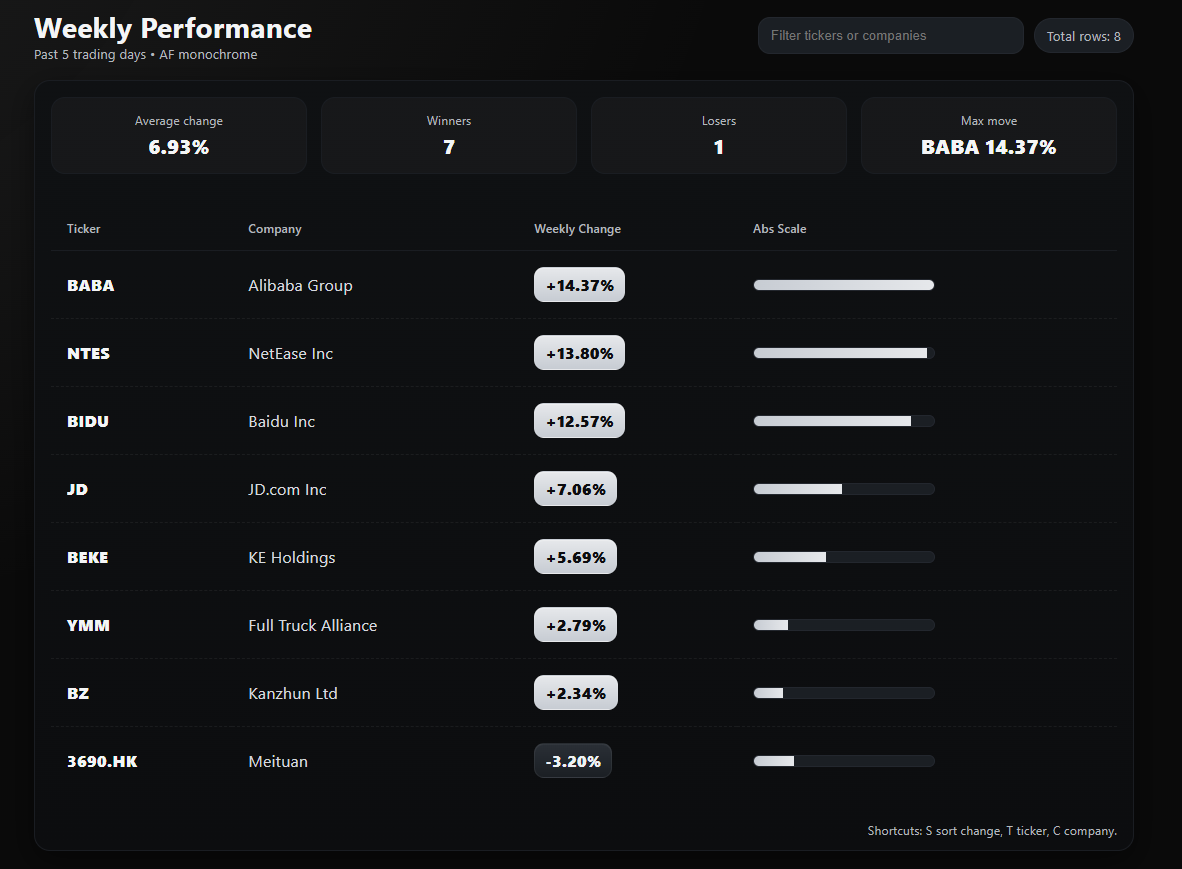
Task: Sort by the Weekly Change column header
Action: click(x=577, y=228)
